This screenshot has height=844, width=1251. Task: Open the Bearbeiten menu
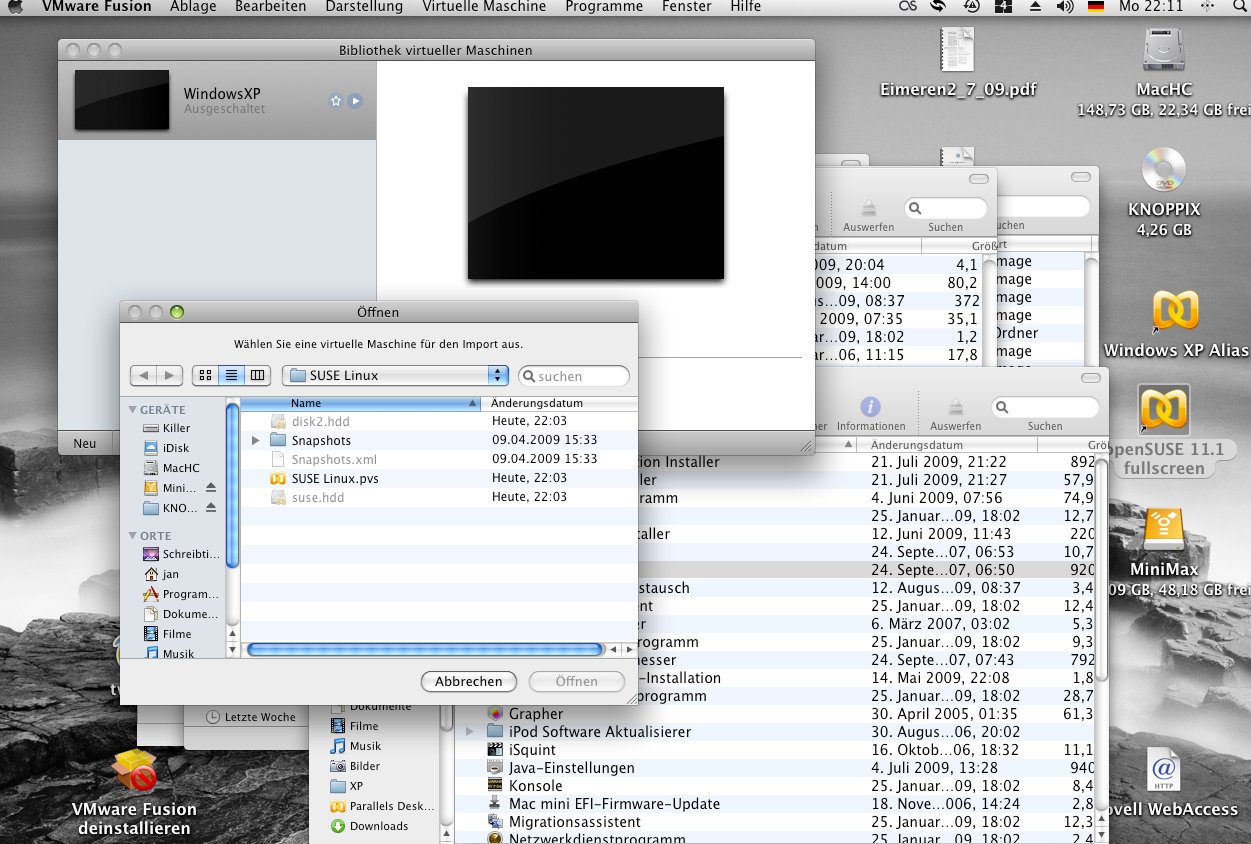coord(271,7)
